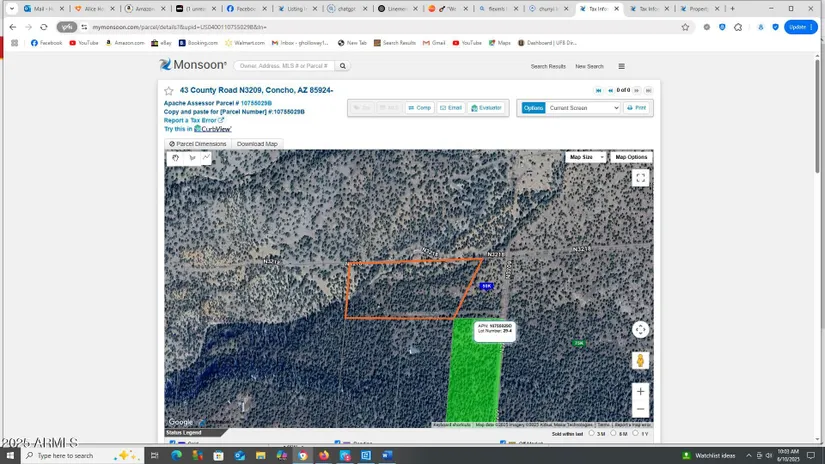Select the 6 M sold-within radio button
Image resolution: width=825 pixels, height=464 pixels.
(613, 433)
